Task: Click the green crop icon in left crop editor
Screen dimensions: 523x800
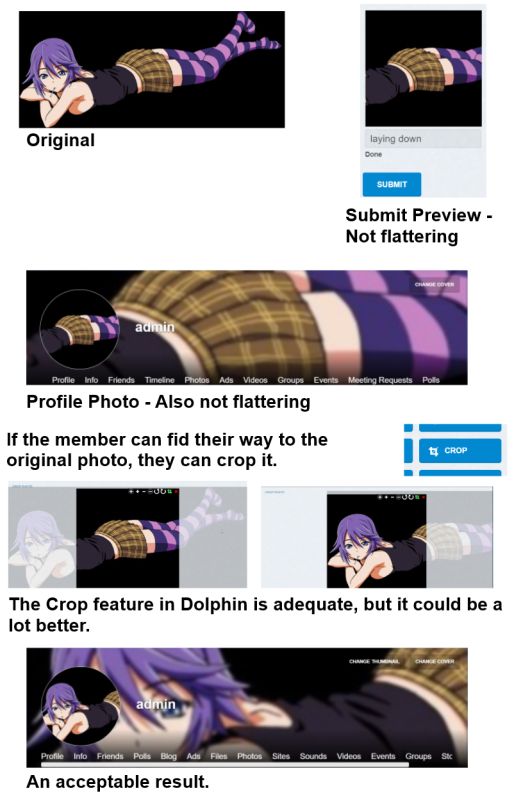Action: (x=170, y=492)
